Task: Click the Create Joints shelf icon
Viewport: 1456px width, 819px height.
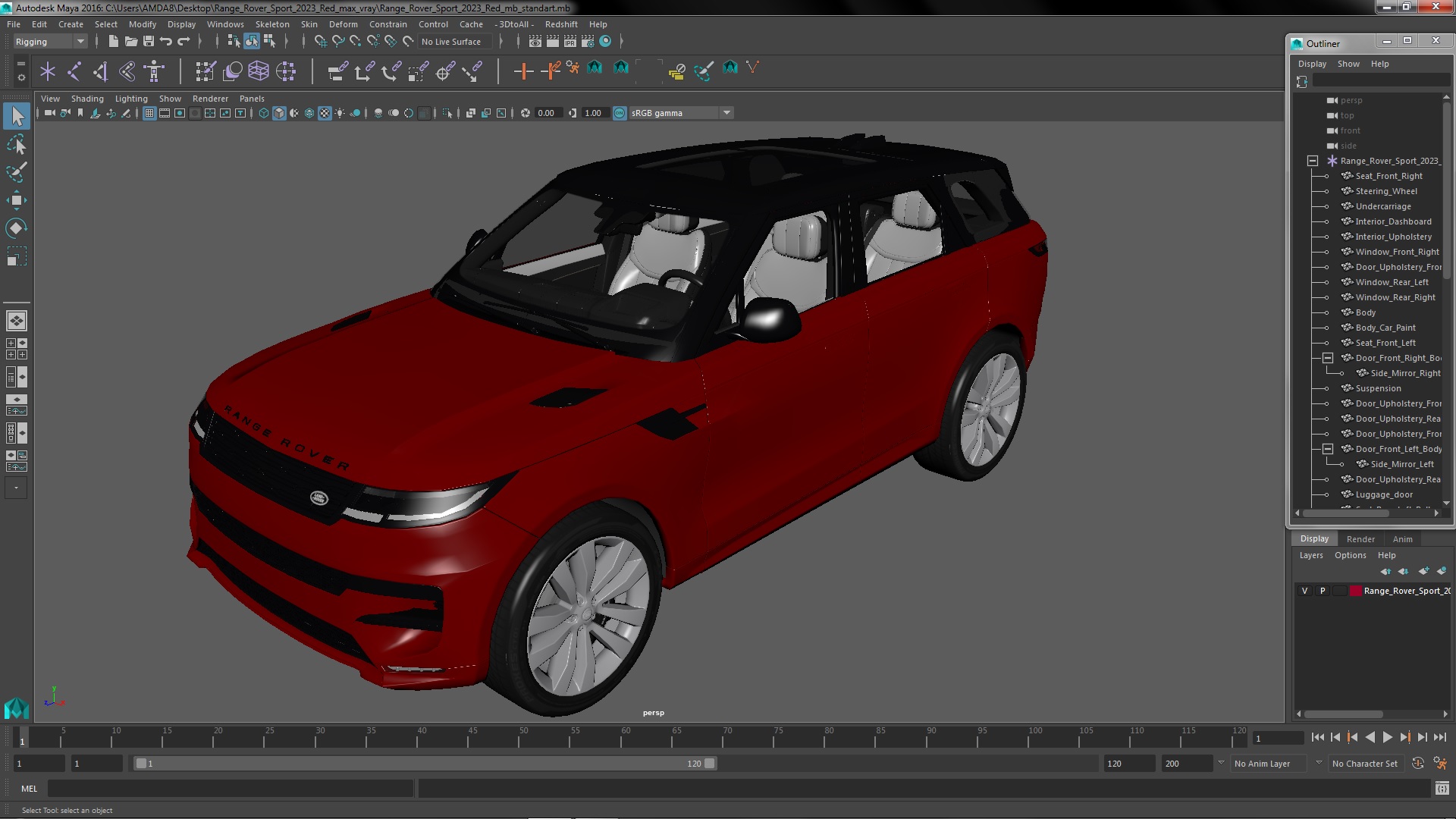Action: 74,72
